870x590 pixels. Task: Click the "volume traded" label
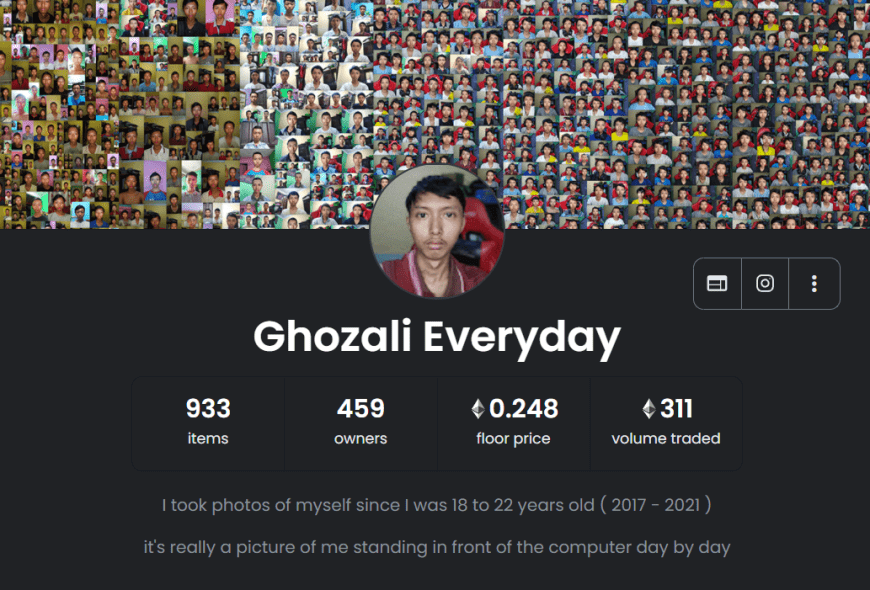[666, 438]
